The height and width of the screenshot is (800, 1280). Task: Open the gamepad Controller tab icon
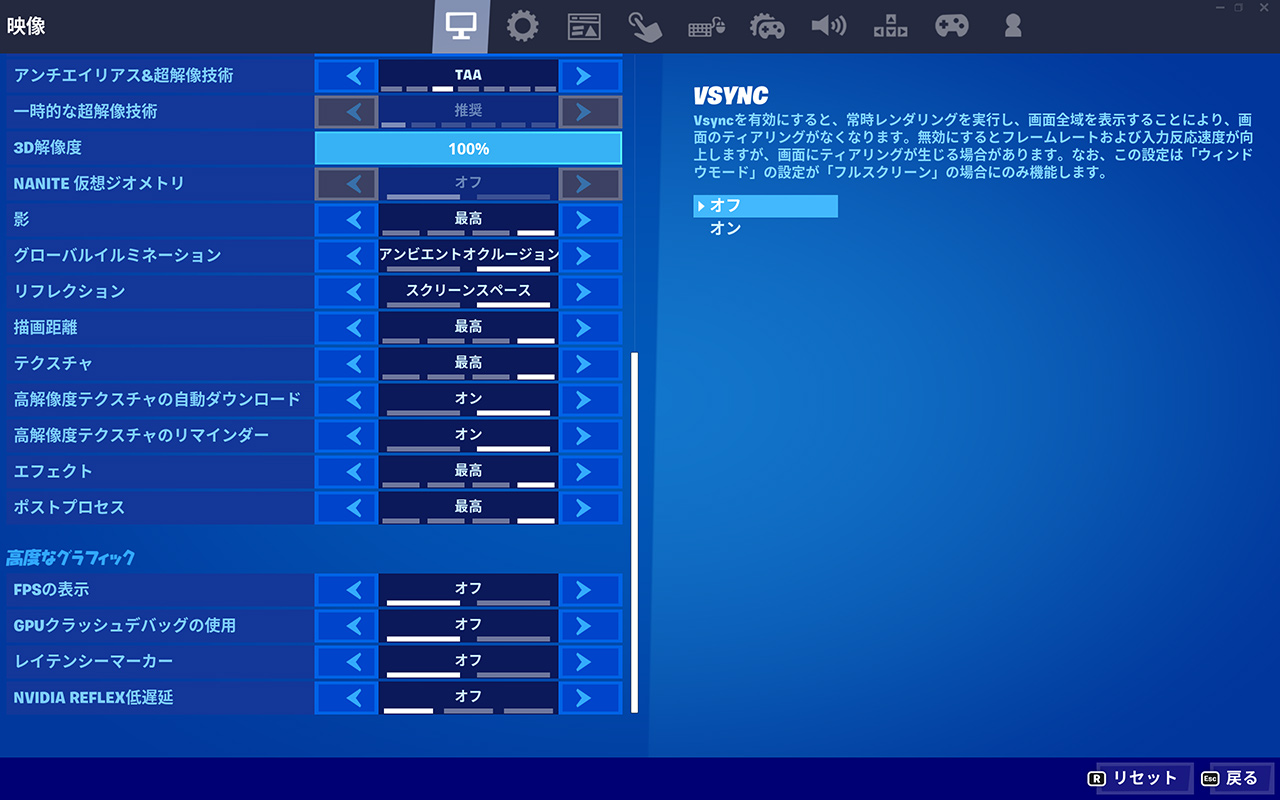tap(951, 26)
